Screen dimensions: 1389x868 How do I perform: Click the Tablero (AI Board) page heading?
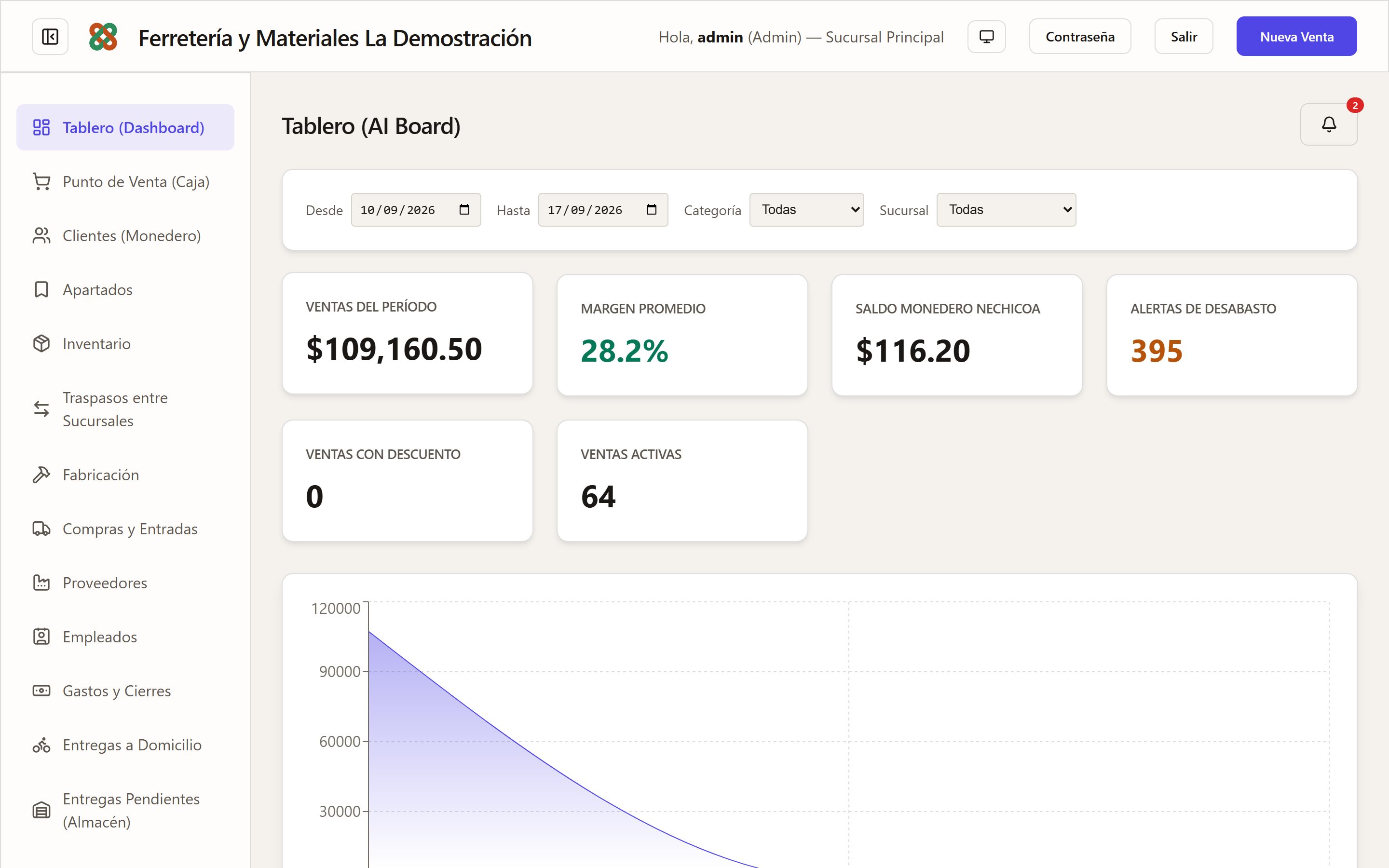click(x=371, y=126)
